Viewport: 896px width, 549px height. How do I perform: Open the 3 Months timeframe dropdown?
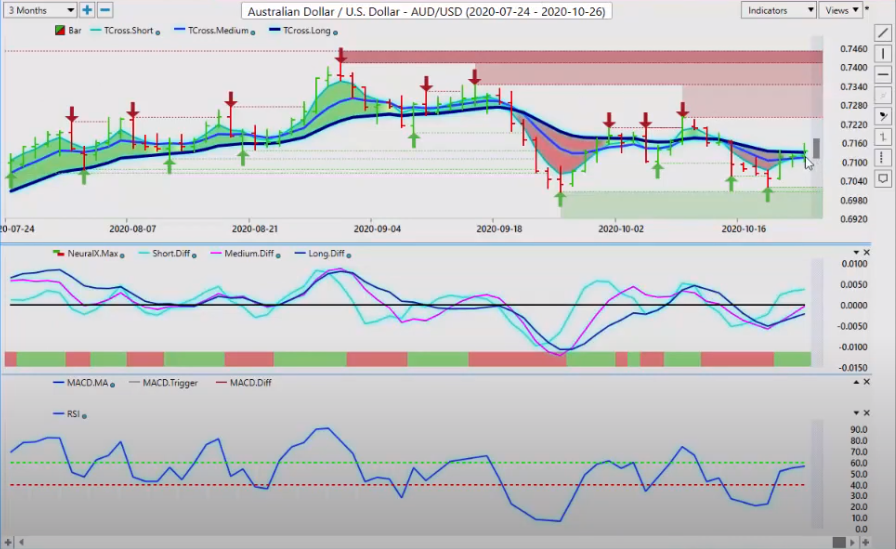tap(40, 10)
